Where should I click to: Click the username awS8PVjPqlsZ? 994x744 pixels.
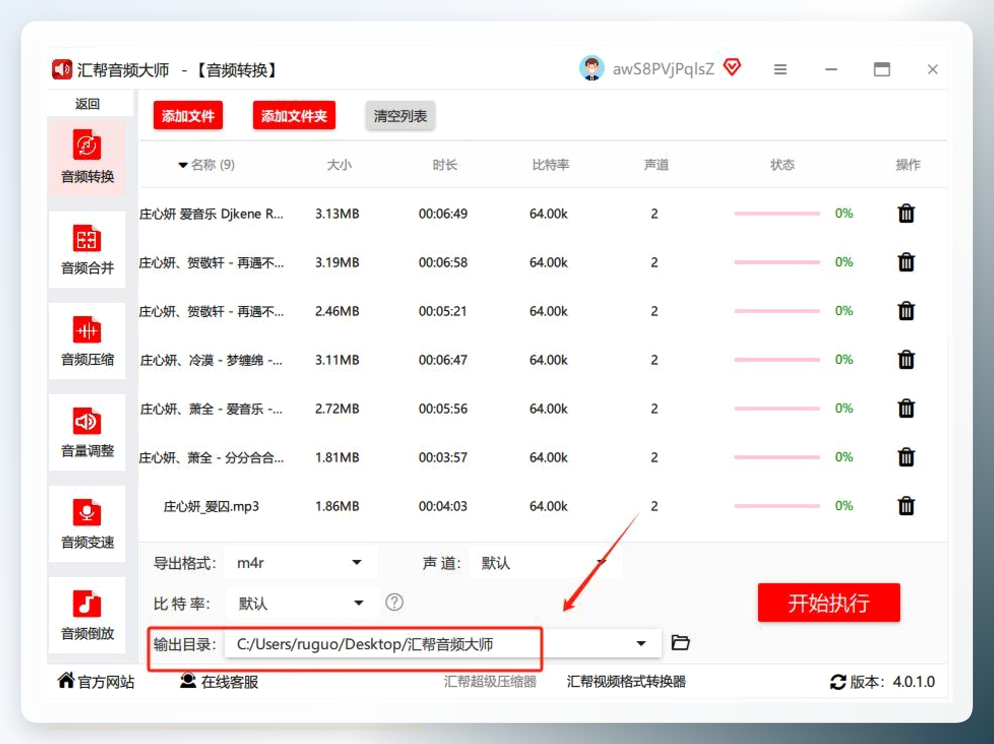coord(663,68)
